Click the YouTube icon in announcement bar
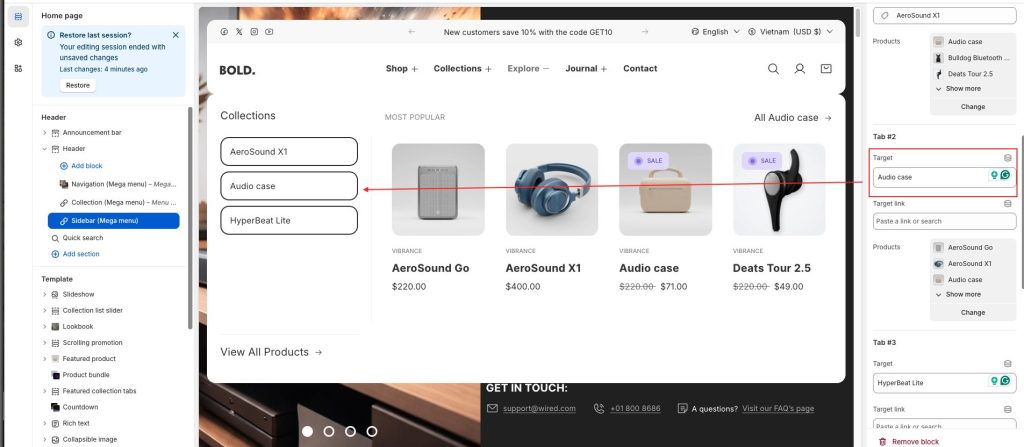The width and height of the screenshot is (1024, 447). 269,32
